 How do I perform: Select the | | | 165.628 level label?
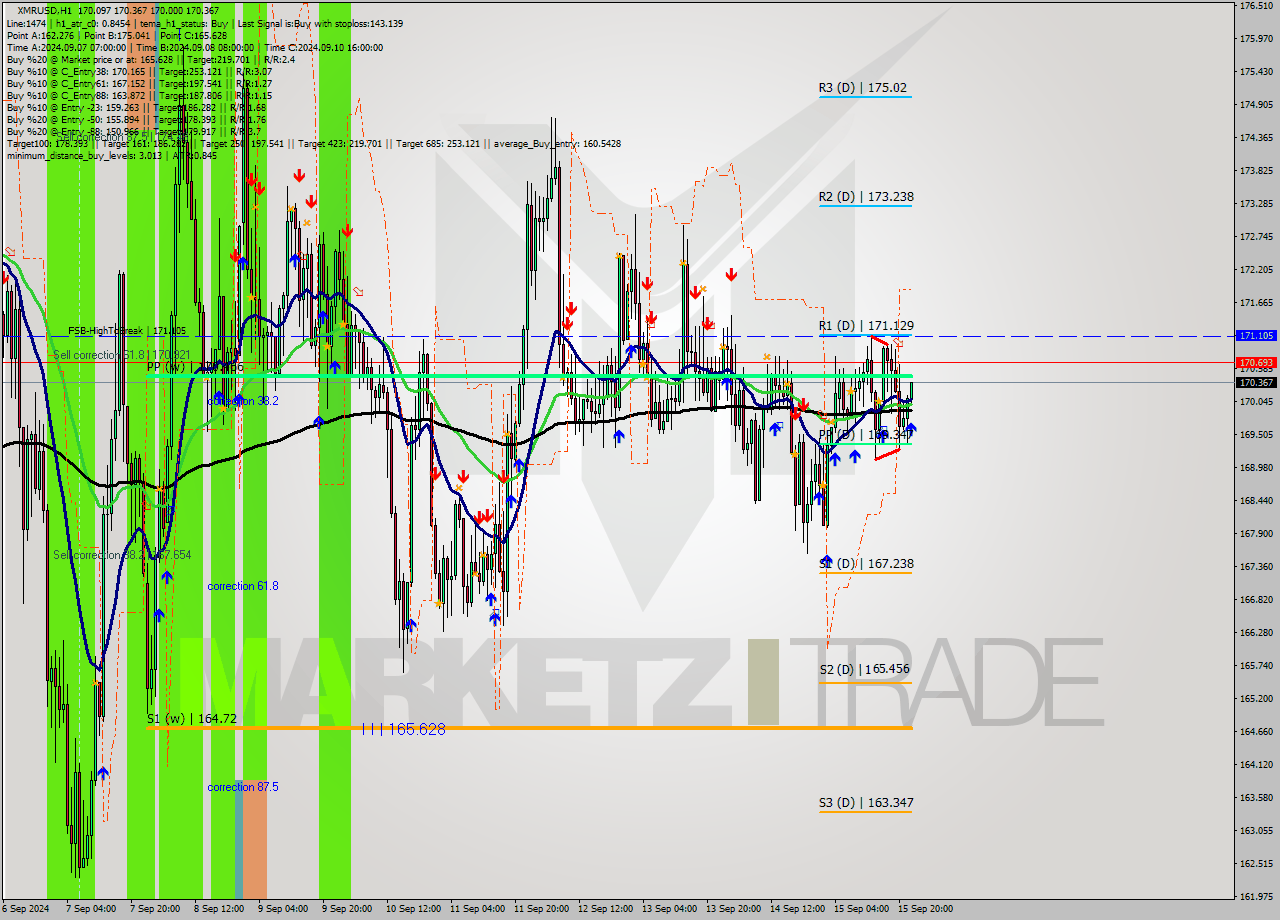coord(403,729)
